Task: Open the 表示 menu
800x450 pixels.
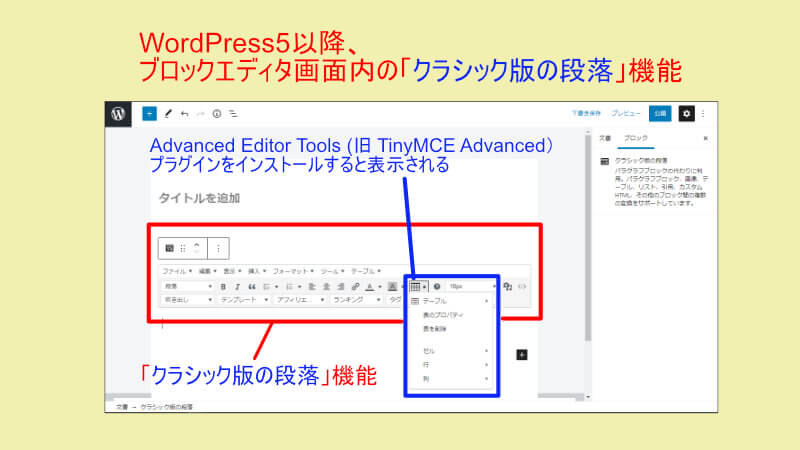Action: 233,271
